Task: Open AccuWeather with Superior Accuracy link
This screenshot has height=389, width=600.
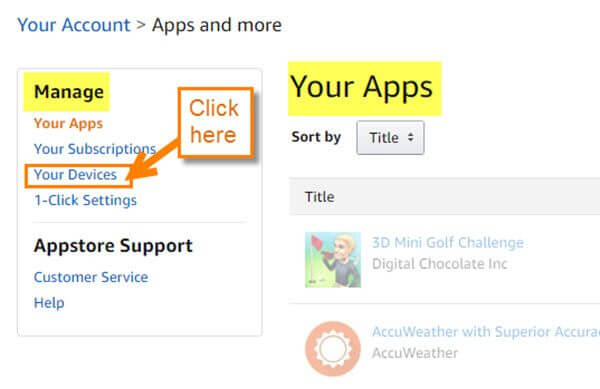Action: (486, 332)
